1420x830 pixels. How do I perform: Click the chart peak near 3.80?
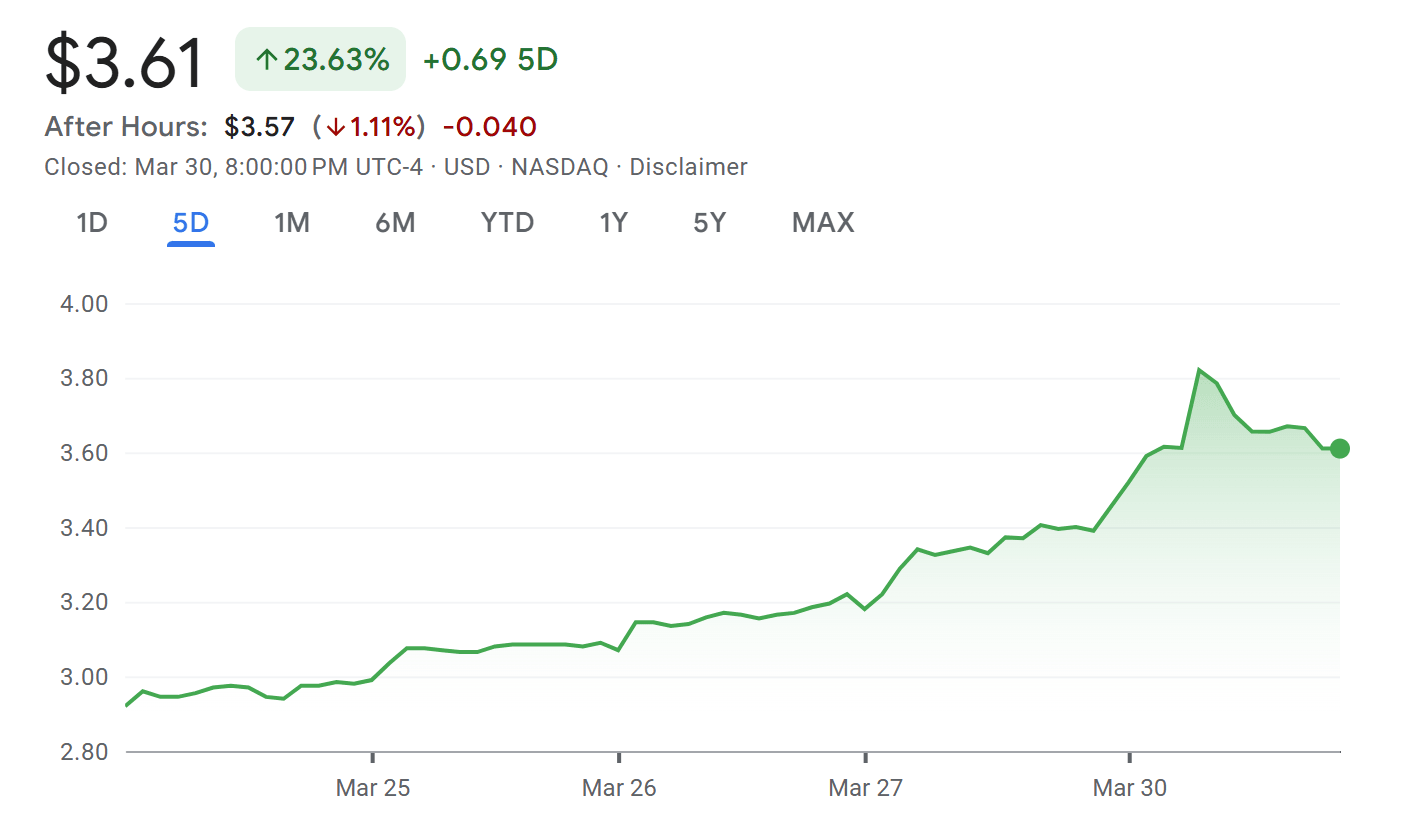click(x=1199, y=370)
